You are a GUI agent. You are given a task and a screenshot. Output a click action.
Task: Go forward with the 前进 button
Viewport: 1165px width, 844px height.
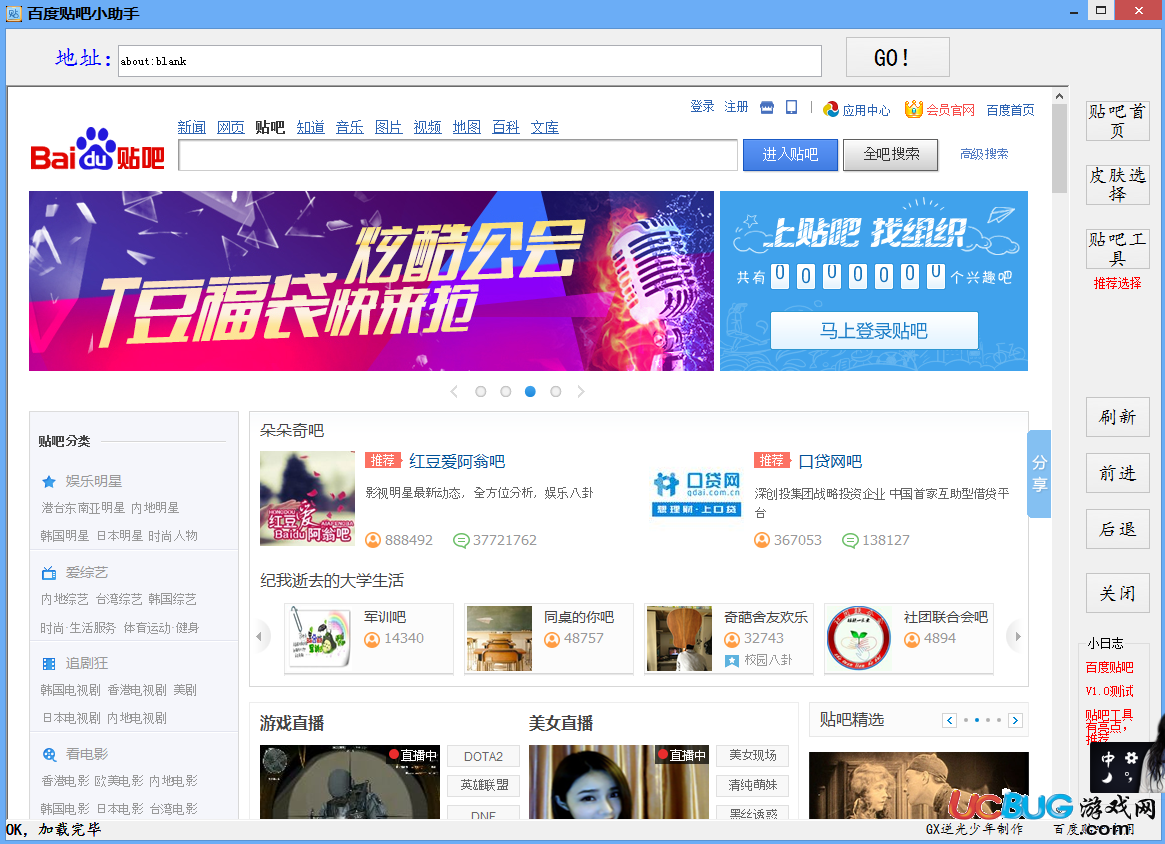coord(1117,473)
